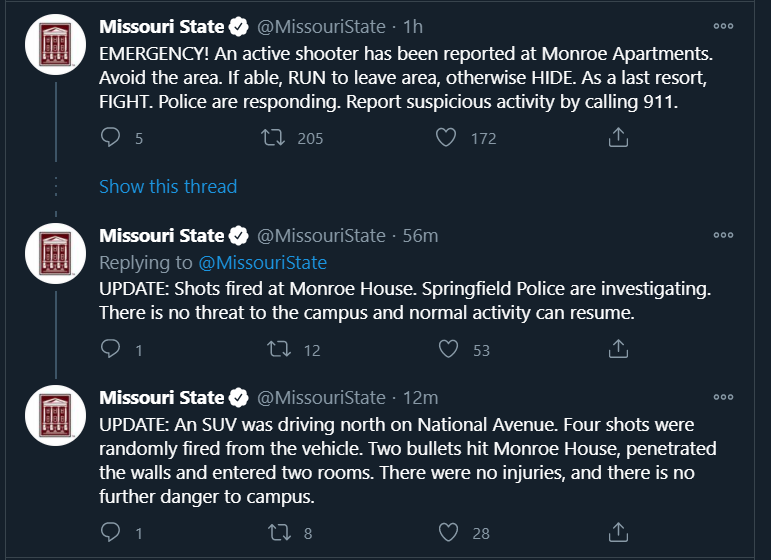Open Missouri State avatar on first tweet
The height and width of the screenshot is (560, 771).
click(56, 45)
